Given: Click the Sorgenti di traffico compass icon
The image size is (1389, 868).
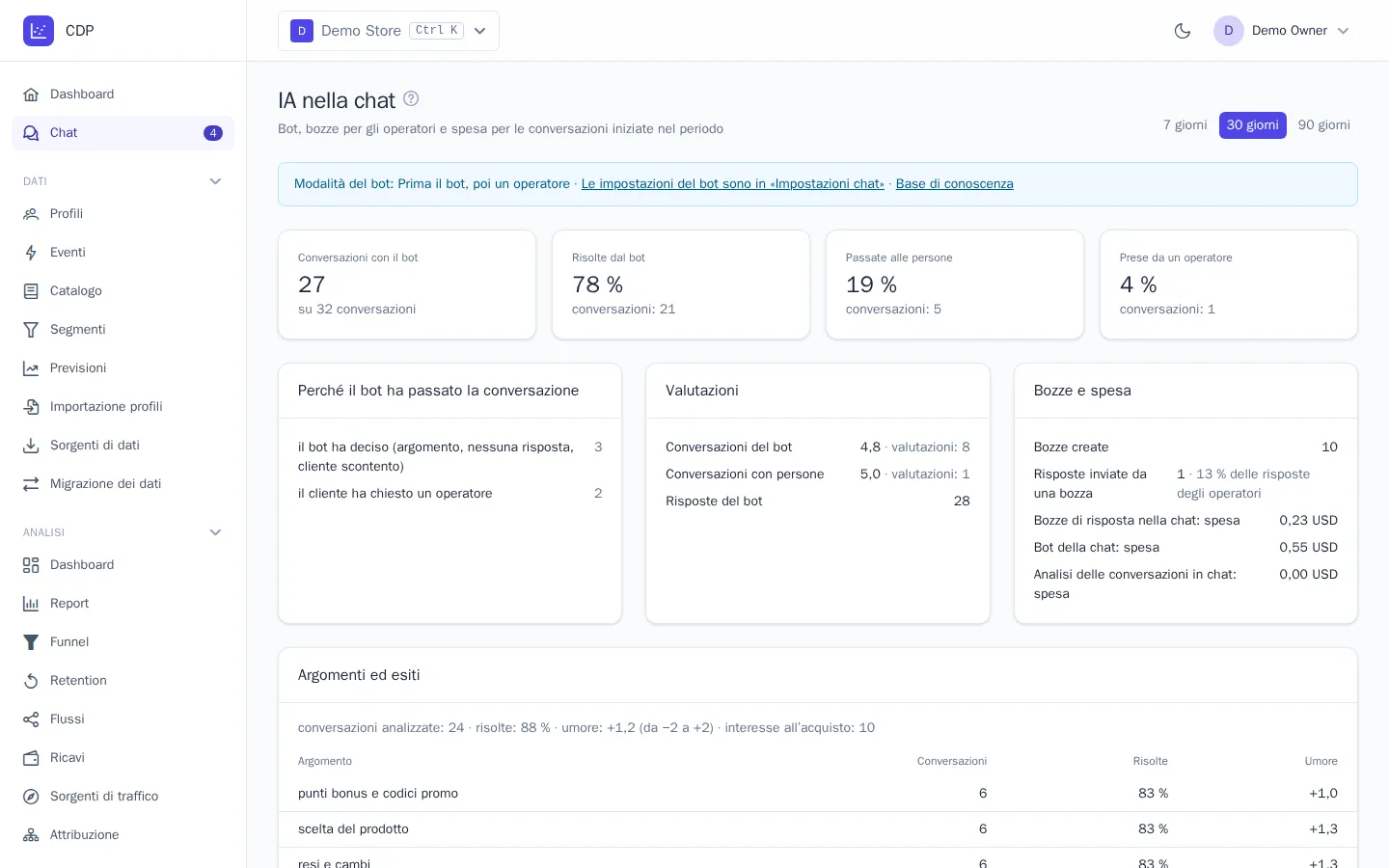Looking at the screenshot, I should [31, 797].
